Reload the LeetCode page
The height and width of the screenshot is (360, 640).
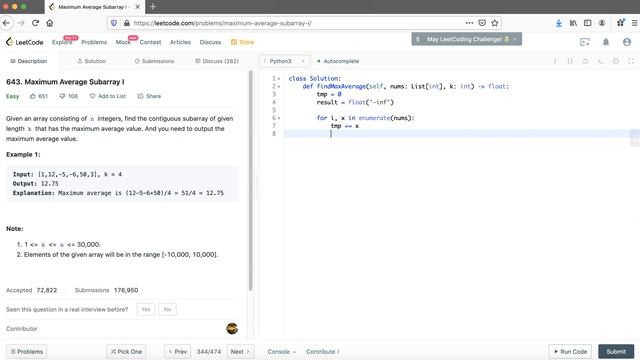(36, 23)
